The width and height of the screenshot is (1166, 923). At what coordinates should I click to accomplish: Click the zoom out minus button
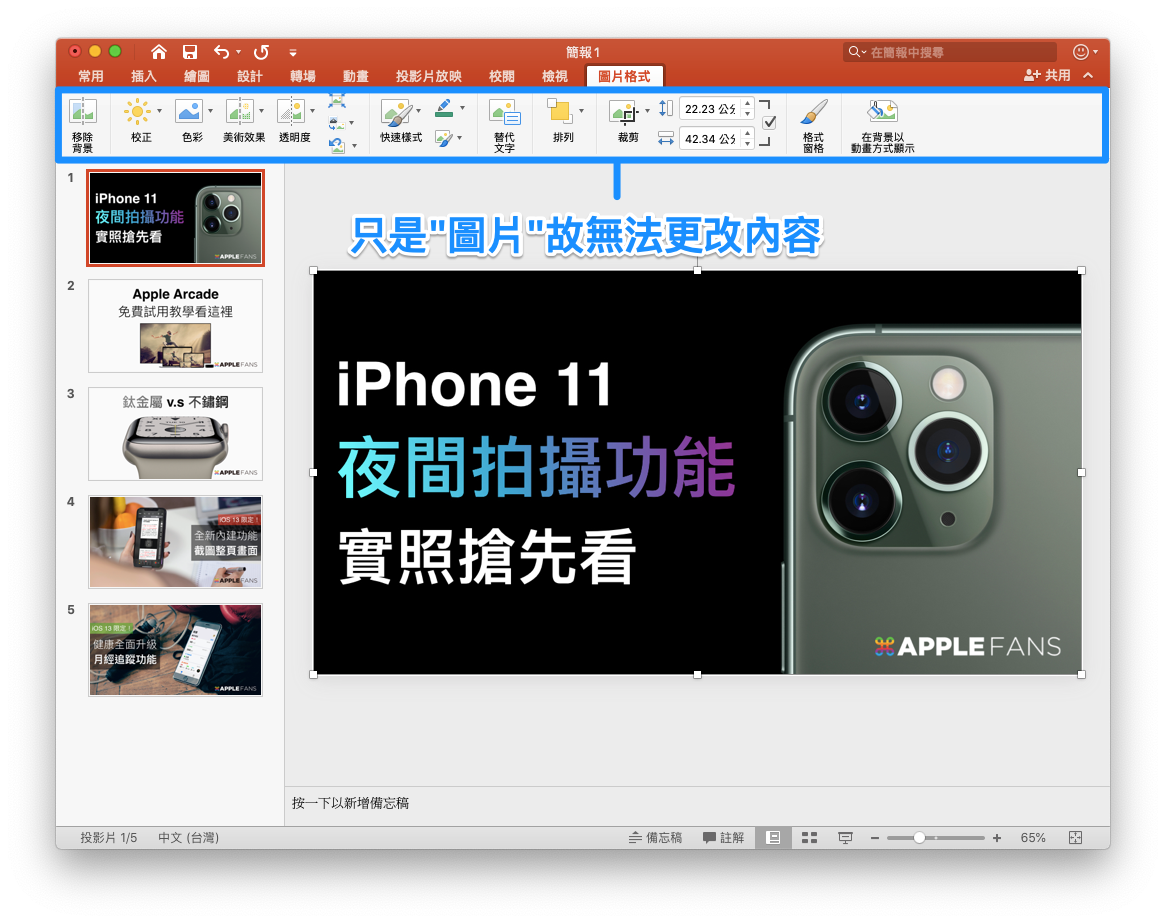tap(874, 838)
